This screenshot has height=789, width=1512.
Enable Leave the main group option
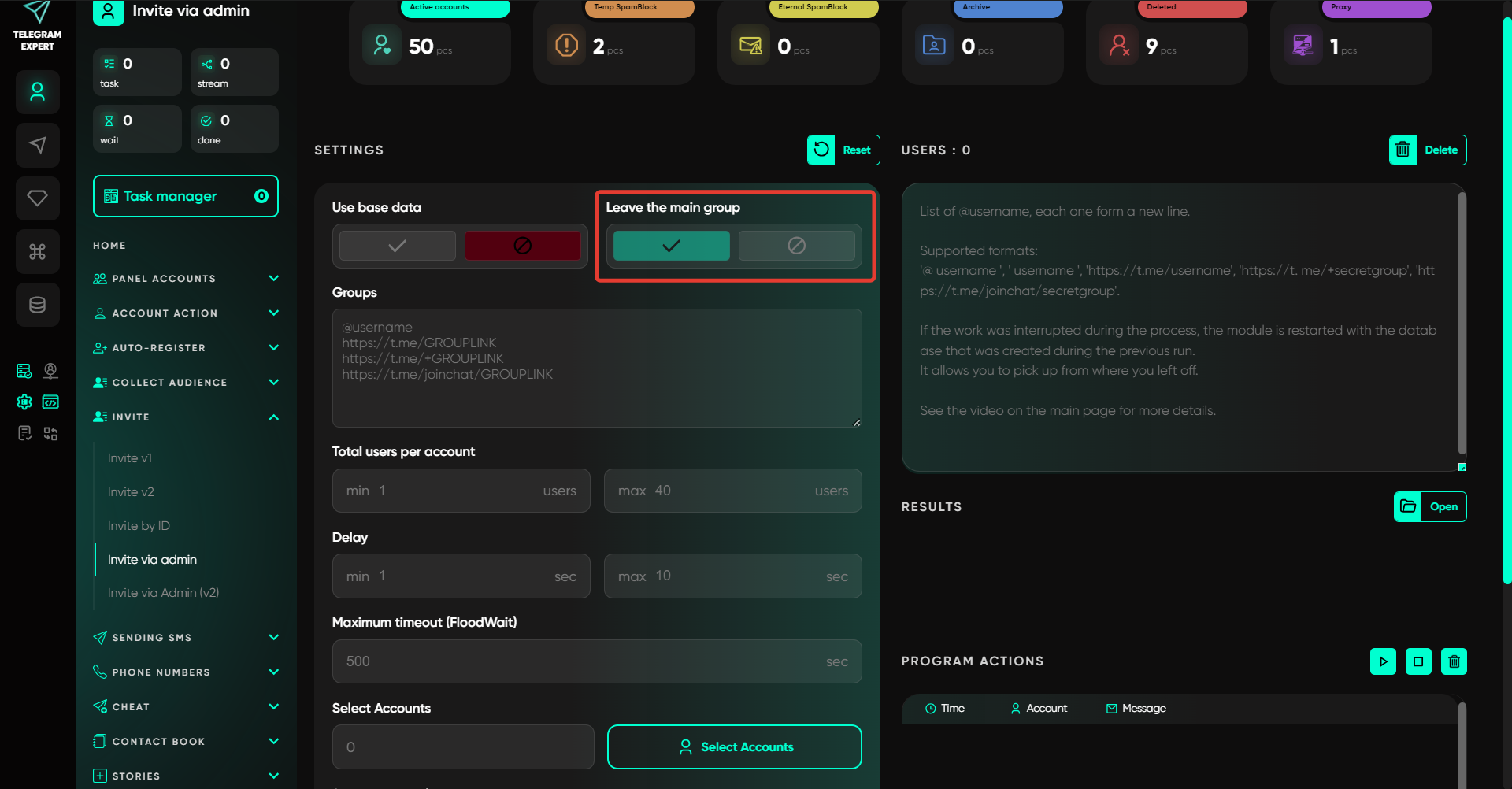point(671,246)
